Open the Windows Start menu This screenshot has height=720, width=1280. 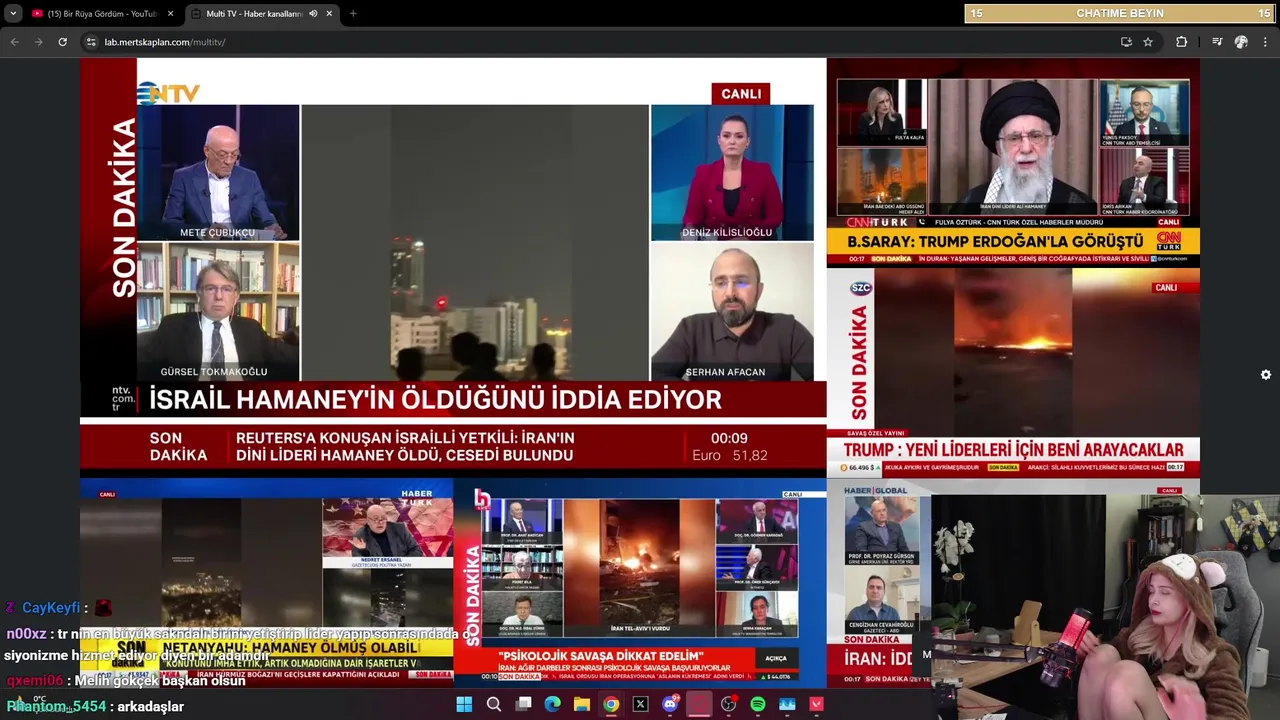click(x=464, y=704)
